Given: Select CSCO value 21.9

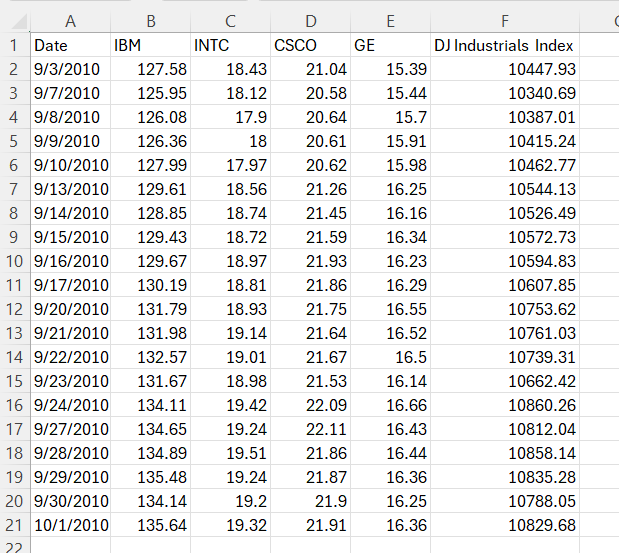Looking at the screenshot, I should pos(311,501).
